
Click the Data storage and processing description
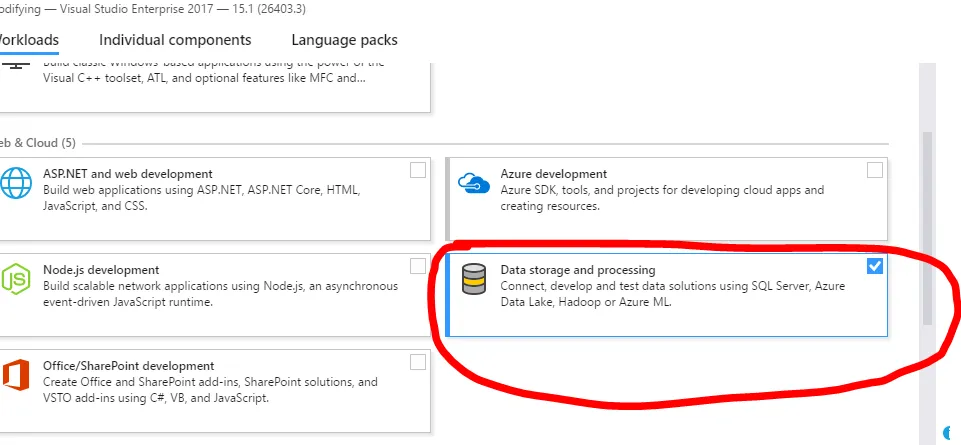pyautogui.click(x=672, y=293)
